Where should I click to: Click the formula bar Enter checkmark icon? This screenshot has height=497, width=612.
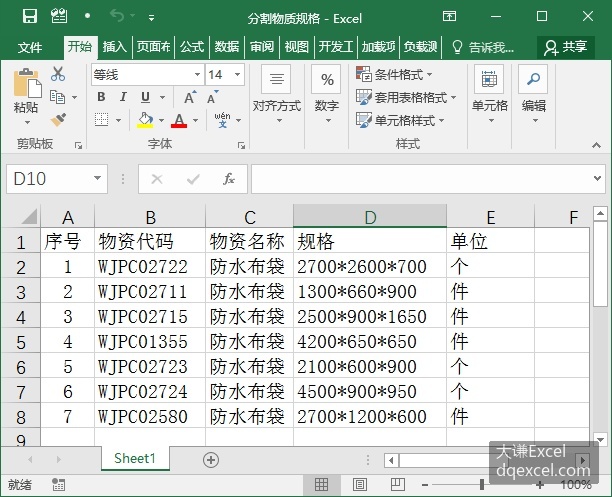[193, 179]
